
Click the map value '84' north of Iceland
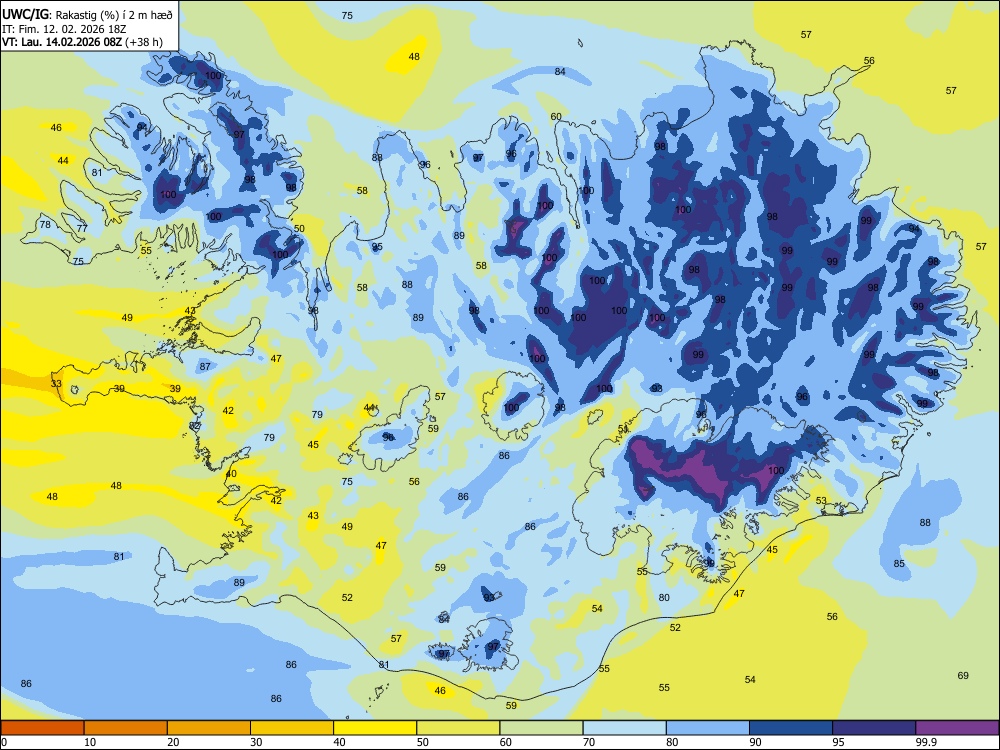[560, 71]
